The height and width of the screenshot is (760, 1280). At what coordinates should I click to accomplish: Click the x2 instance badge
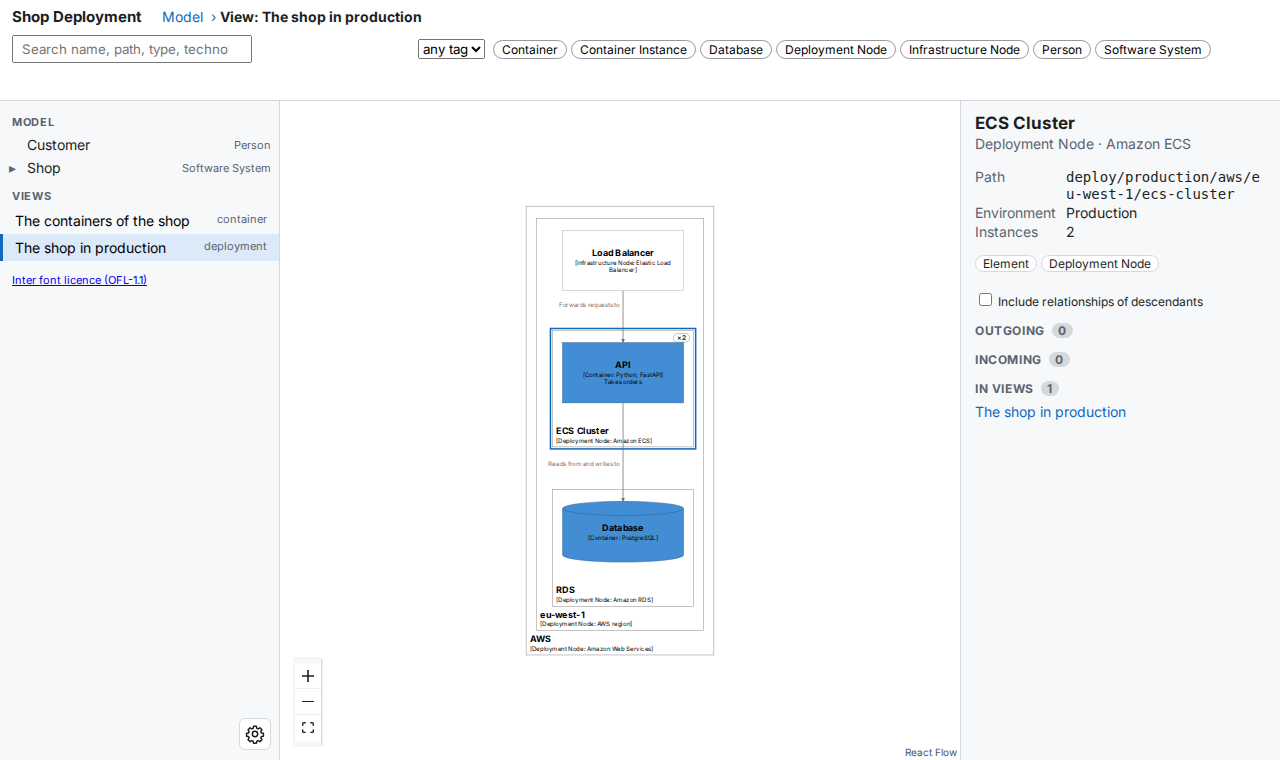point(682,338)
